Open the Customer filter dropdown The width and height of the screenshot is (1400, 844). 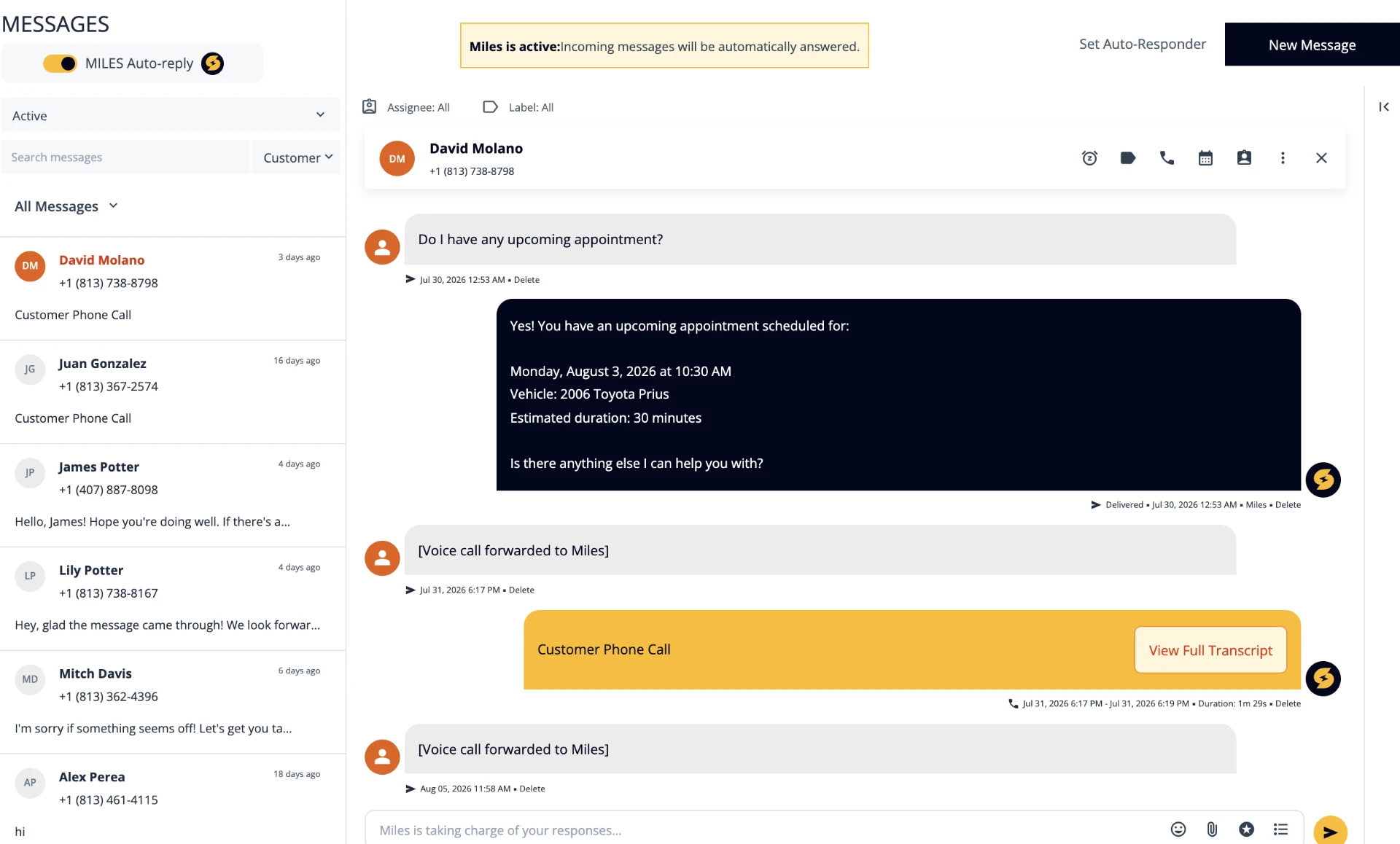[296, 157]
